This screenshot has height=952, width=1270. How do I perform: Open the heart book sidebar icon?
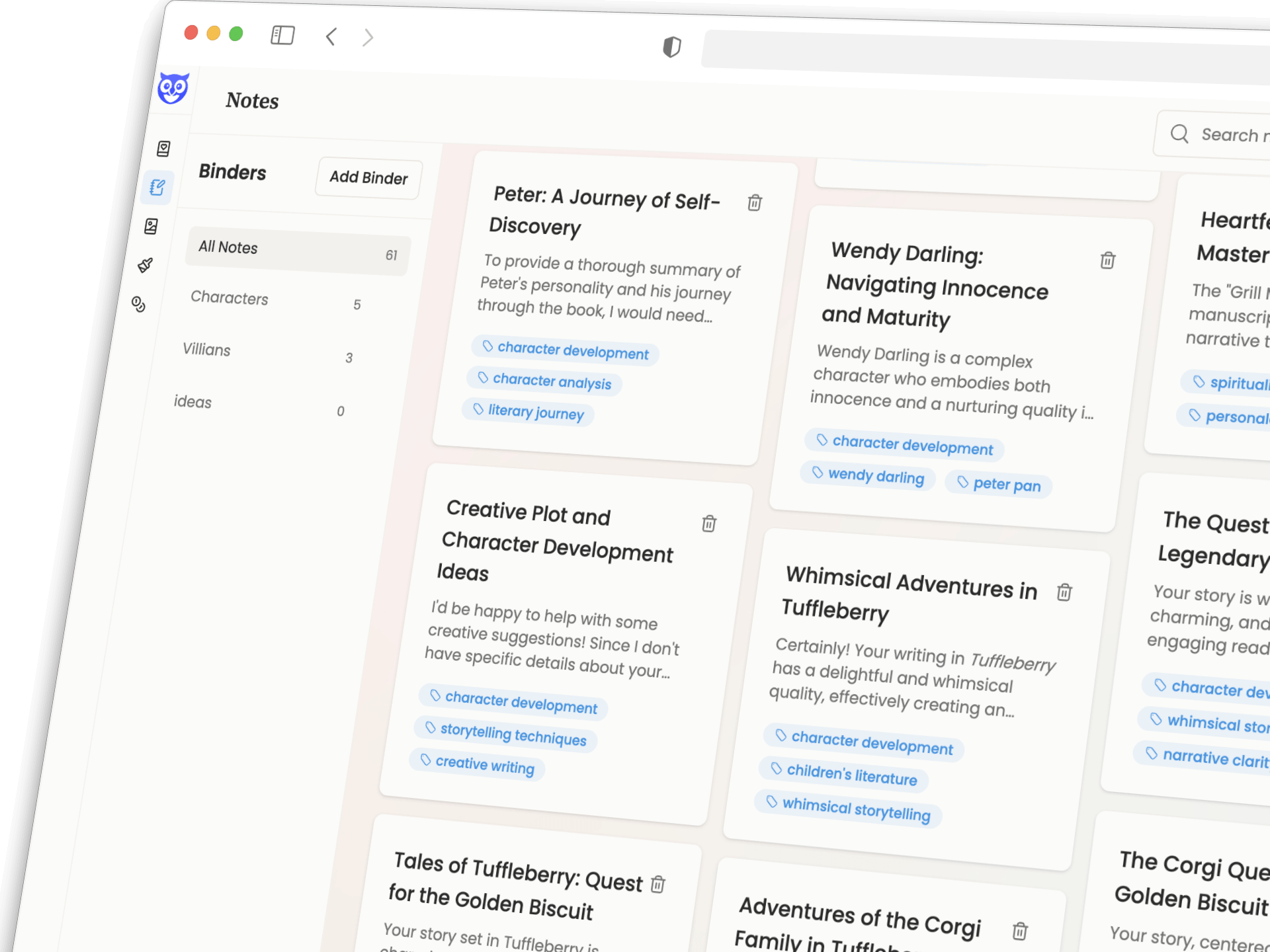(x=163, y=148)
